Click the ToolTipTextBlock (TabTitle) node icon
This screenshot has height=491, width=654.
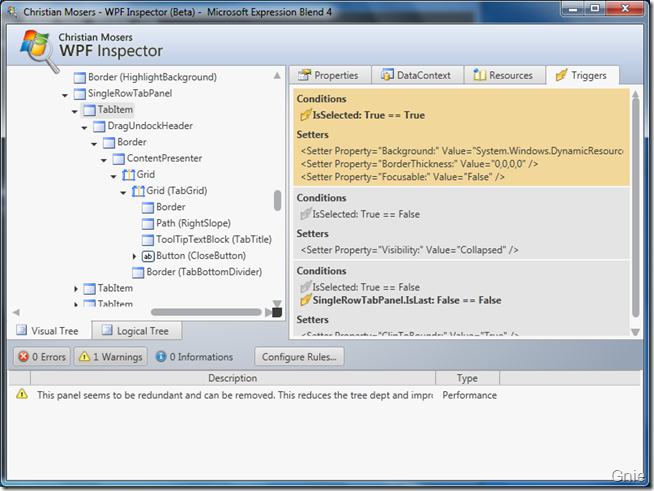tap(148, 240)
